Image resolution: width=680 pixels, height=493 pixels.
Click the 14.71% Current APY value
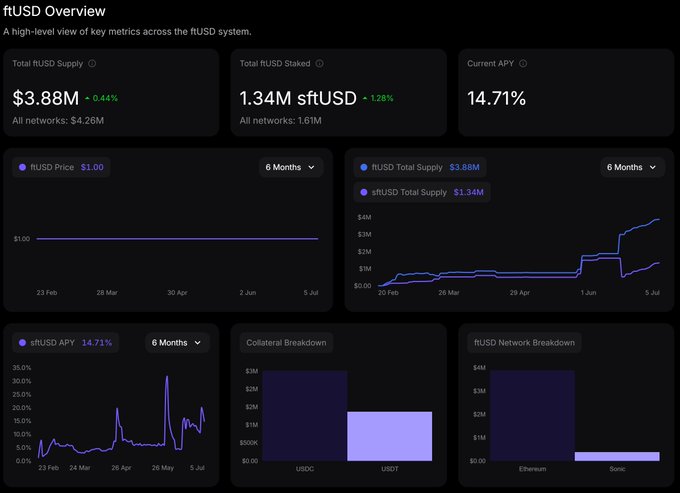tap(496, 98)
